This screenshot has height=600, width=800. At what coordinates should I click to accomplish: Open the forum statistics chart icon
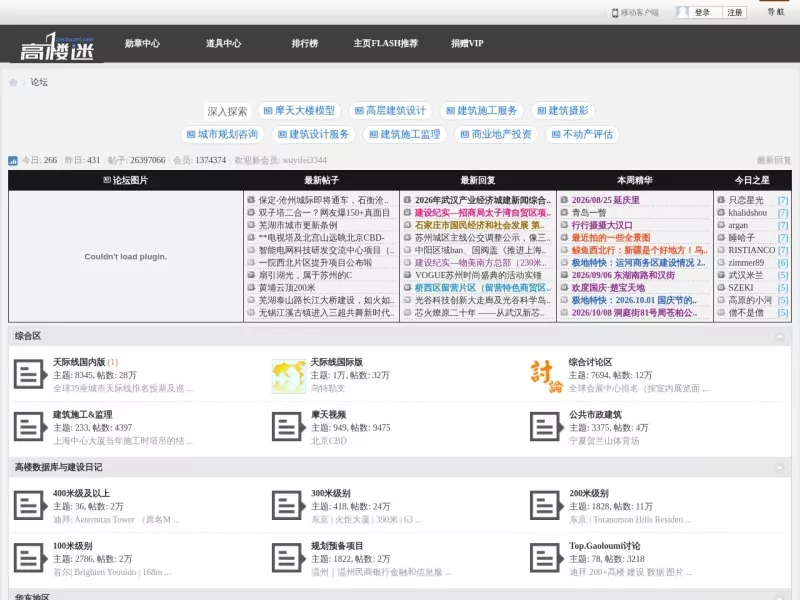[13, 161]
